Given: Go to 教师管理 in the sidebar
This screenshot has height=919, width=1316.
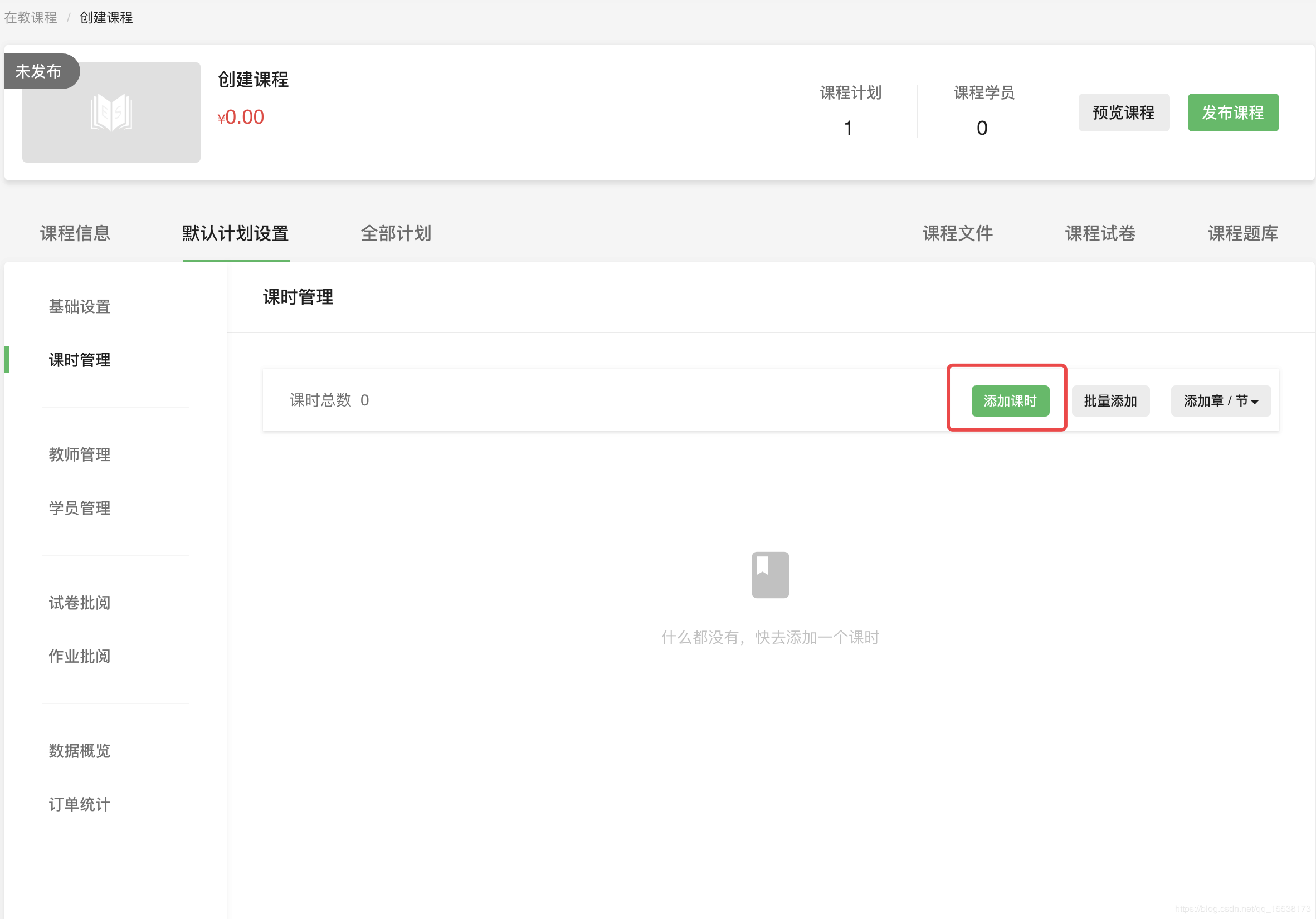Looking at the screenshot, I should pos(80,454).
